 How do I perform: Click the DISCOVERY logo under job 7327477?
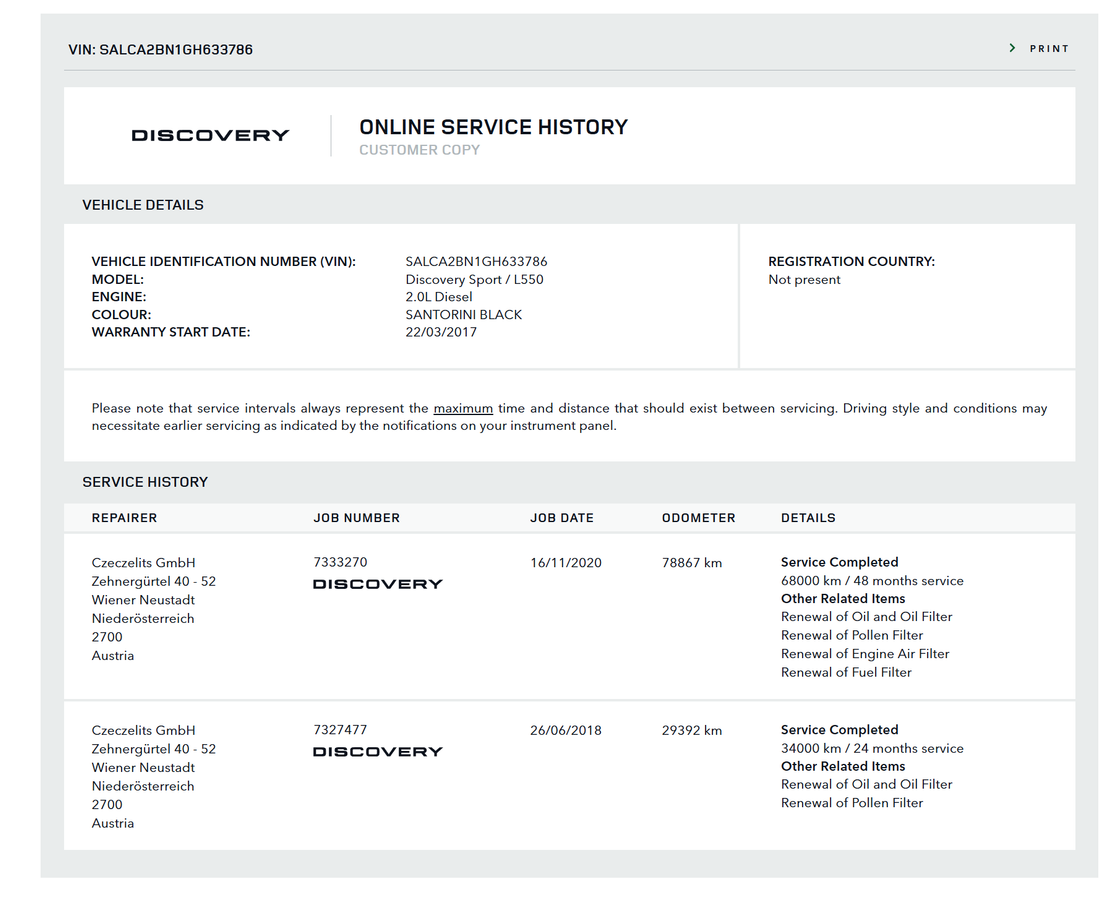(377, 752)
